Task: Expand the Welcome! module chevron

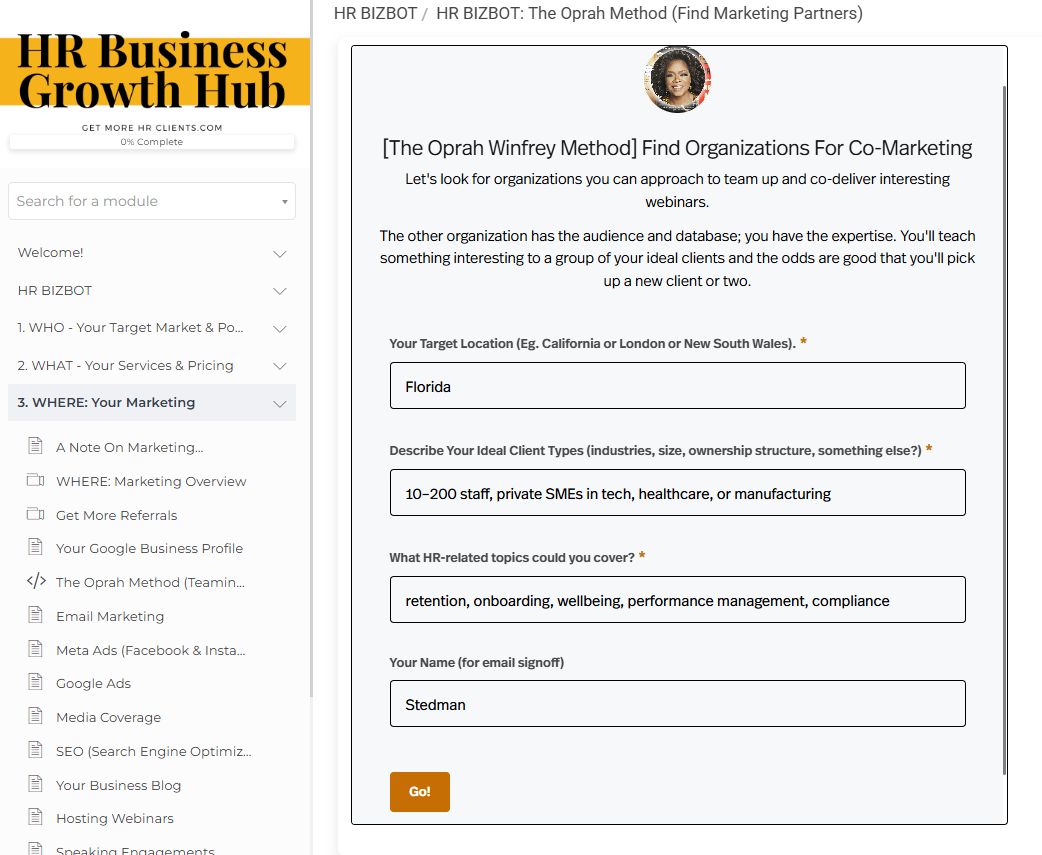Action: point(280,254)
